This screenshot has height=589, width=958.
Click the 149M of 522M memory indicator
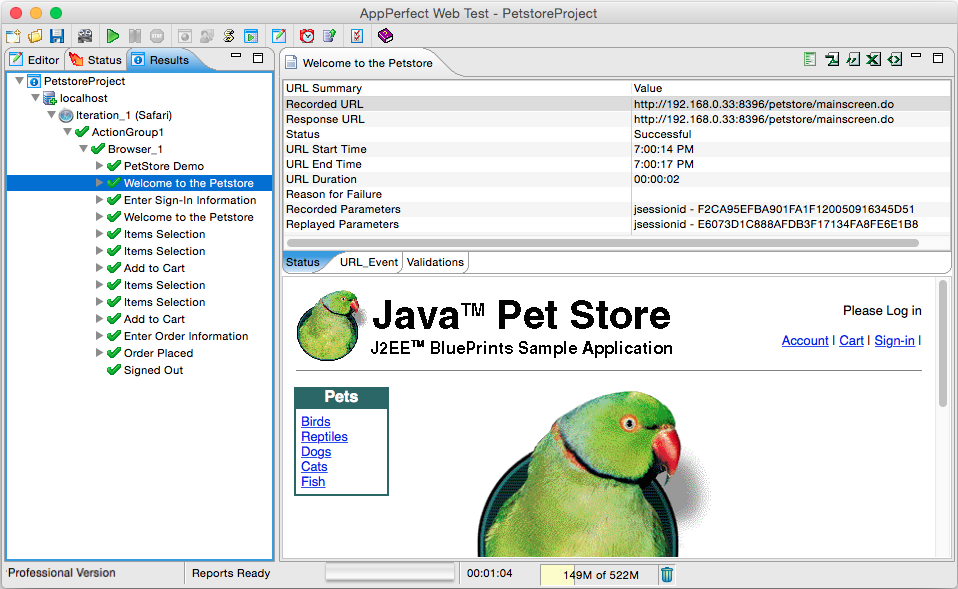[x=599, y=575]
